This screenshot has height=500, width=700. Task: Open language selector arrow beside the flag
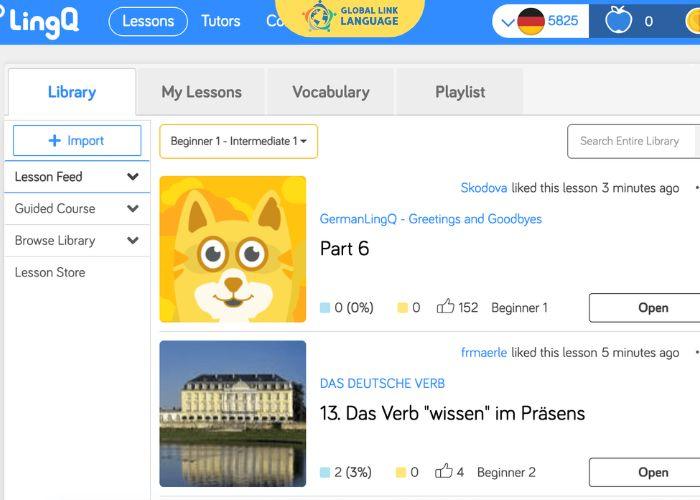(508, 22)
